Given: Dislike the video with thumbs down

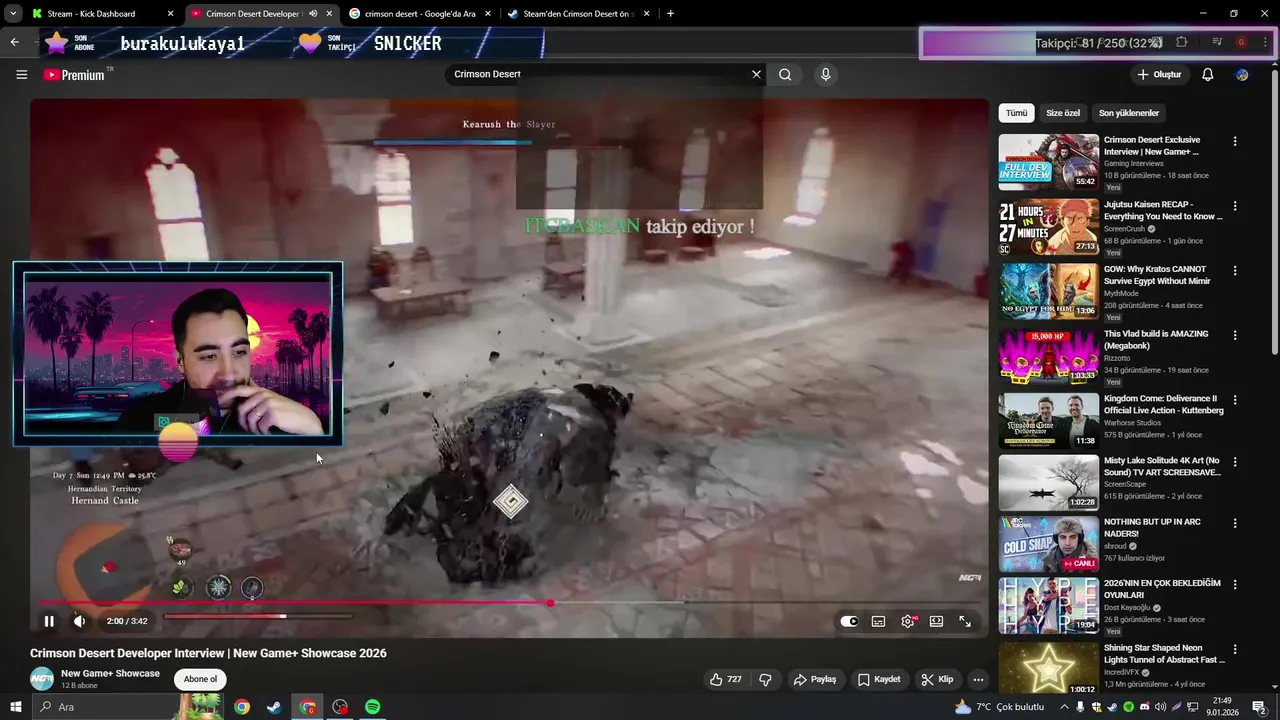Looking at the screenshot, I should pyautogui.click(x=765, y=679).
